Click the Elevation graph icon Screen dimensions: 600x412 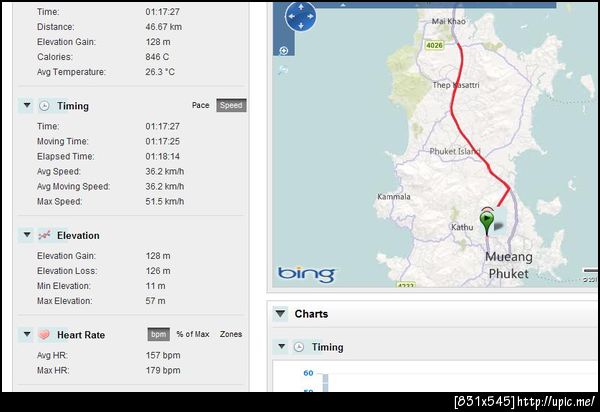[x=44, y=235]
